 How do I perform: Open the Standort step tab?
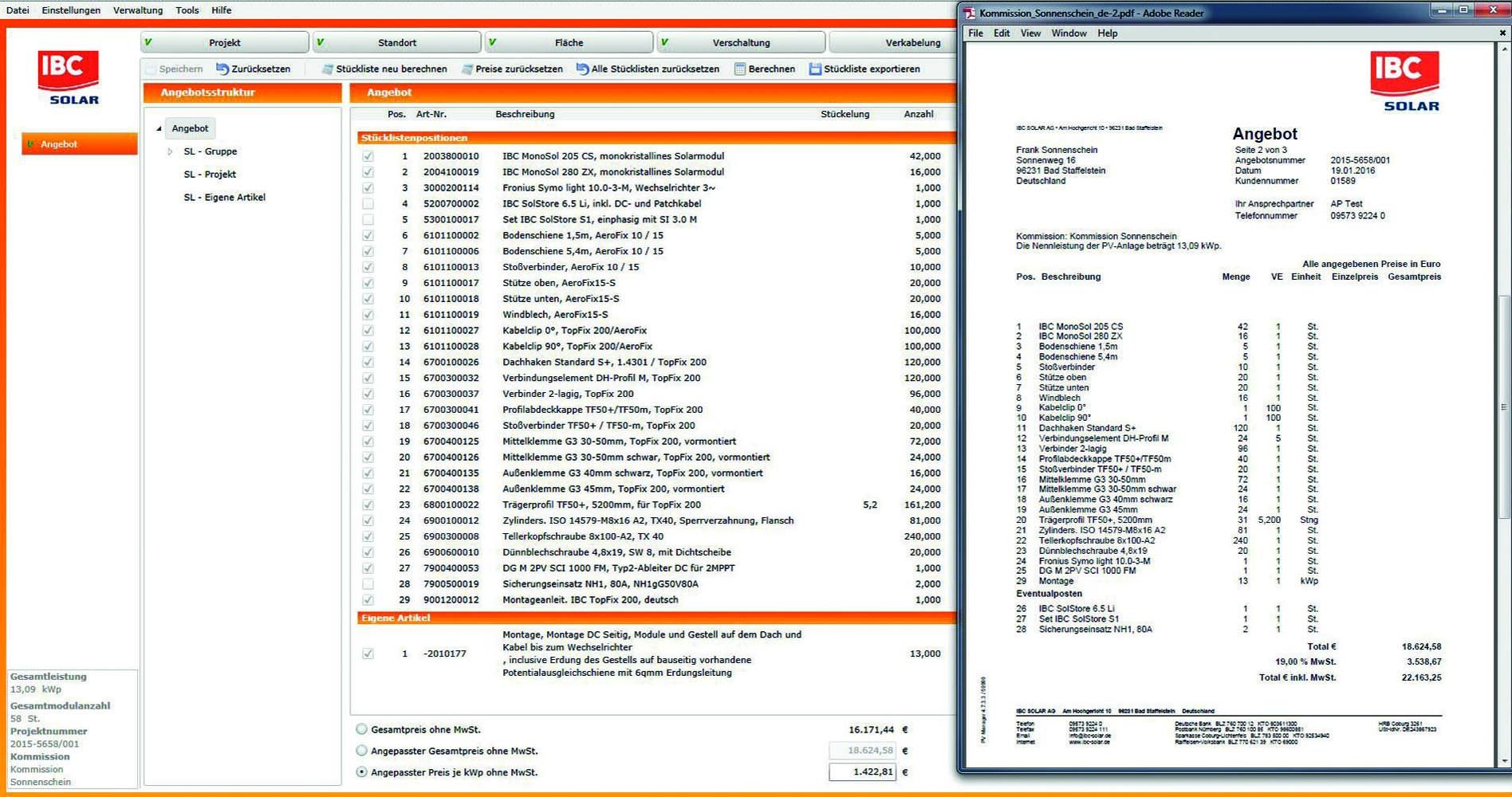[396, 42]
